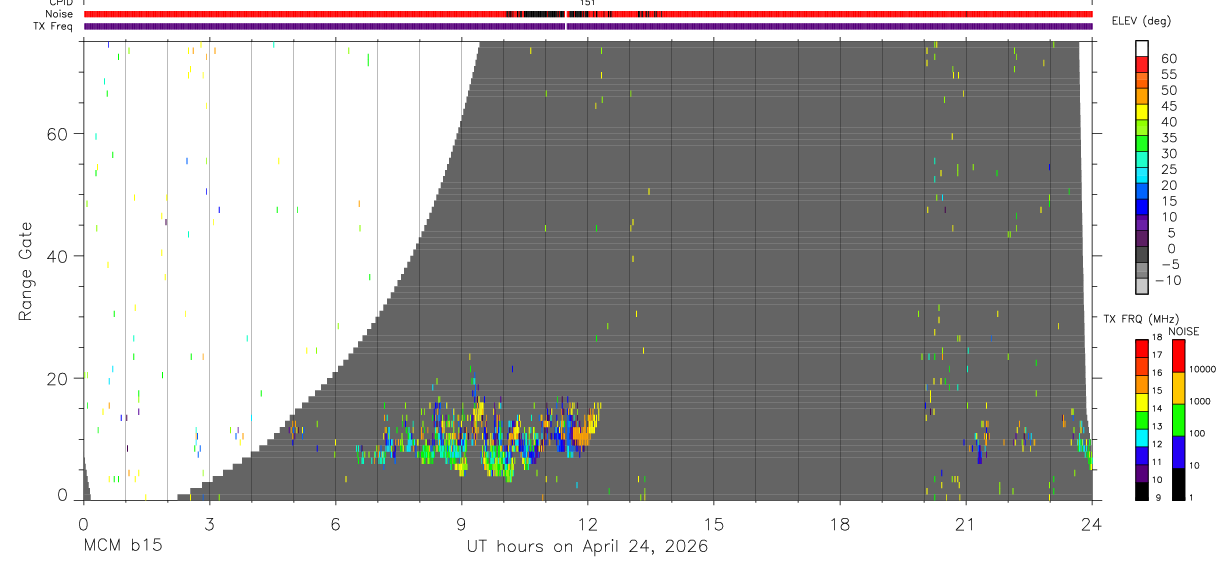Click the x-axis tick label '24'

[1091, 523]
